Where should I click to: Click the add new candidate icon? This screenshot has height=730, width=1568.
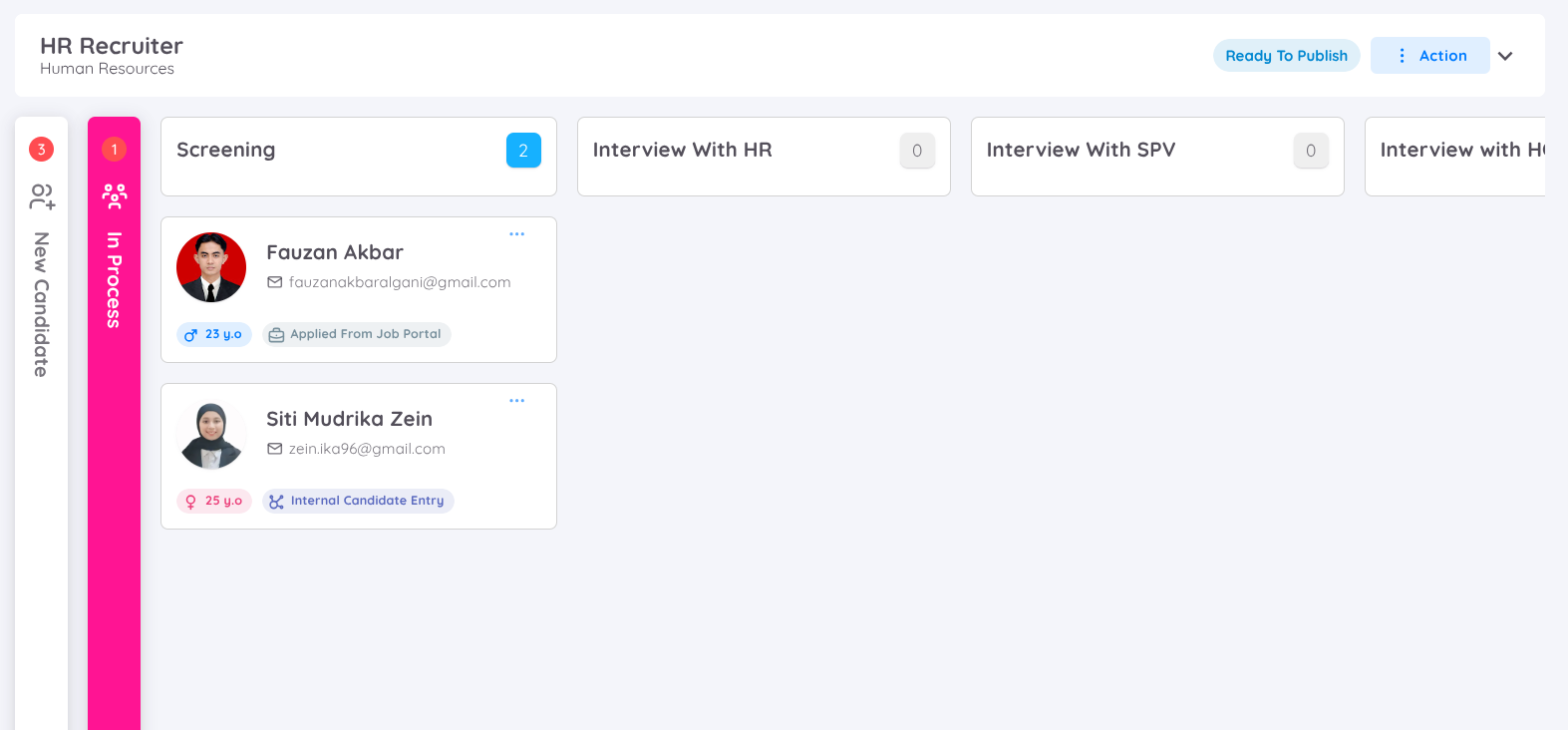coord(42,196)
